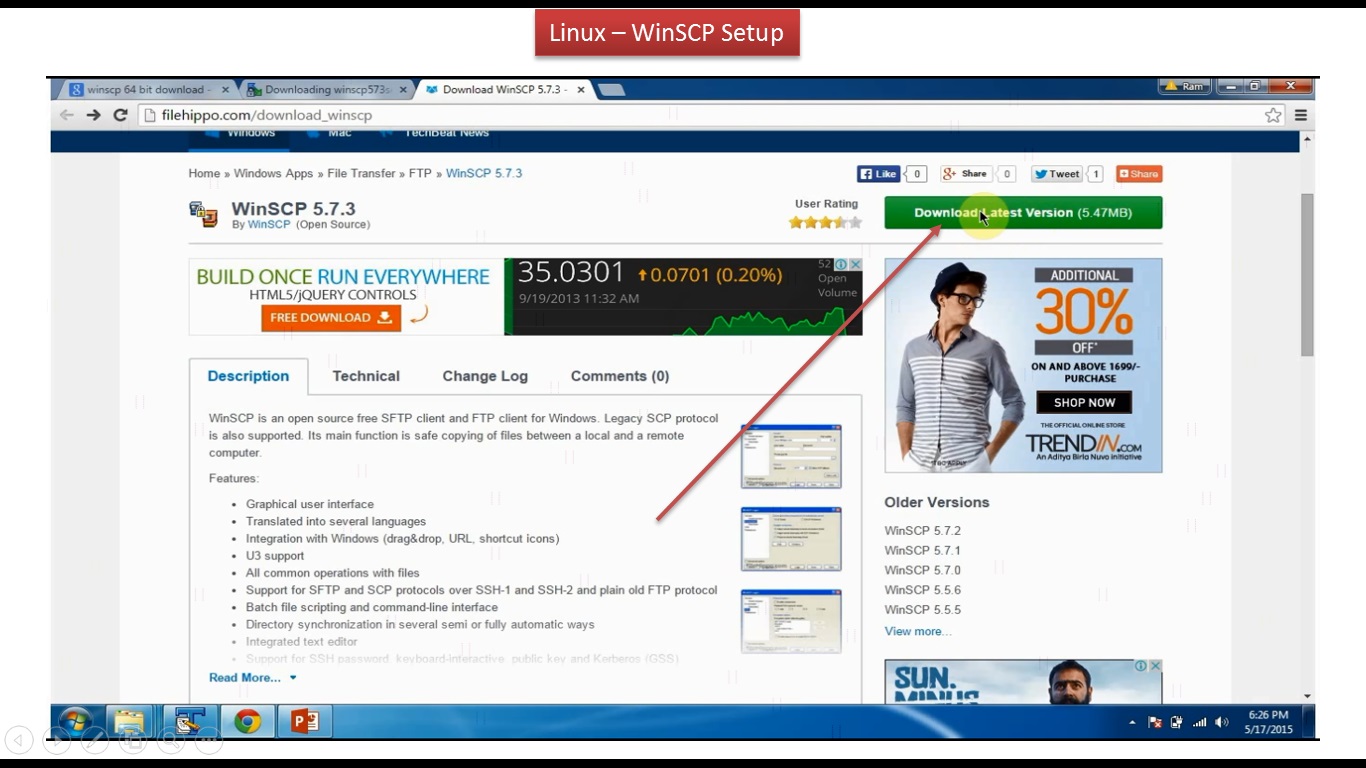This screenshot has height=768, width=1366.
Task: Open the taskbar clock showing 6:26 PM
Action: pyautogui.click(x=1268, y=722)
